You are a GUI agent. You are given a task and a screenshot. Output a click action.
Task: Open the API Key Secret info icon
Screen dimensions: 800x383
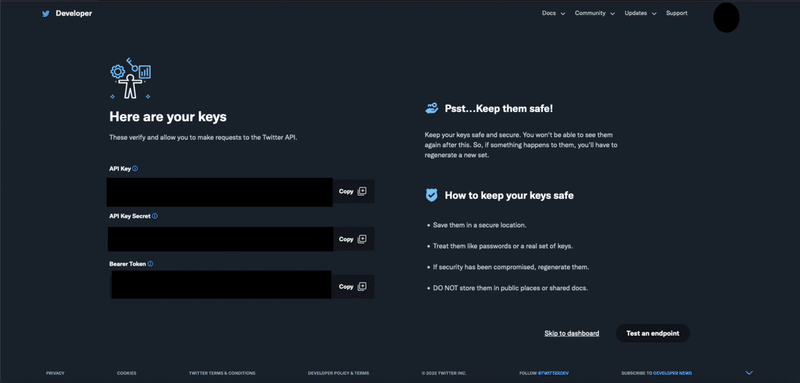click(x=155, y=216)
